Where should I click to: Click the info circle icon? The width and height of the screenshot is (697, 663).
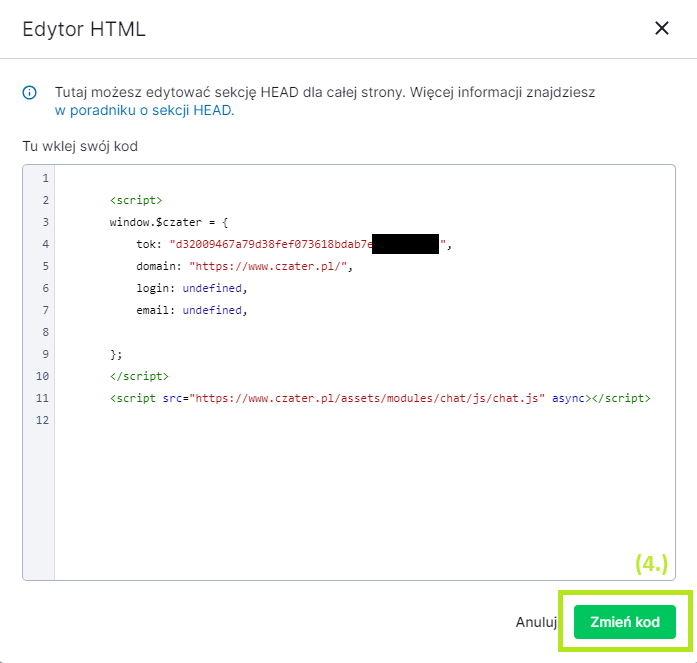[x=30, y=93]
